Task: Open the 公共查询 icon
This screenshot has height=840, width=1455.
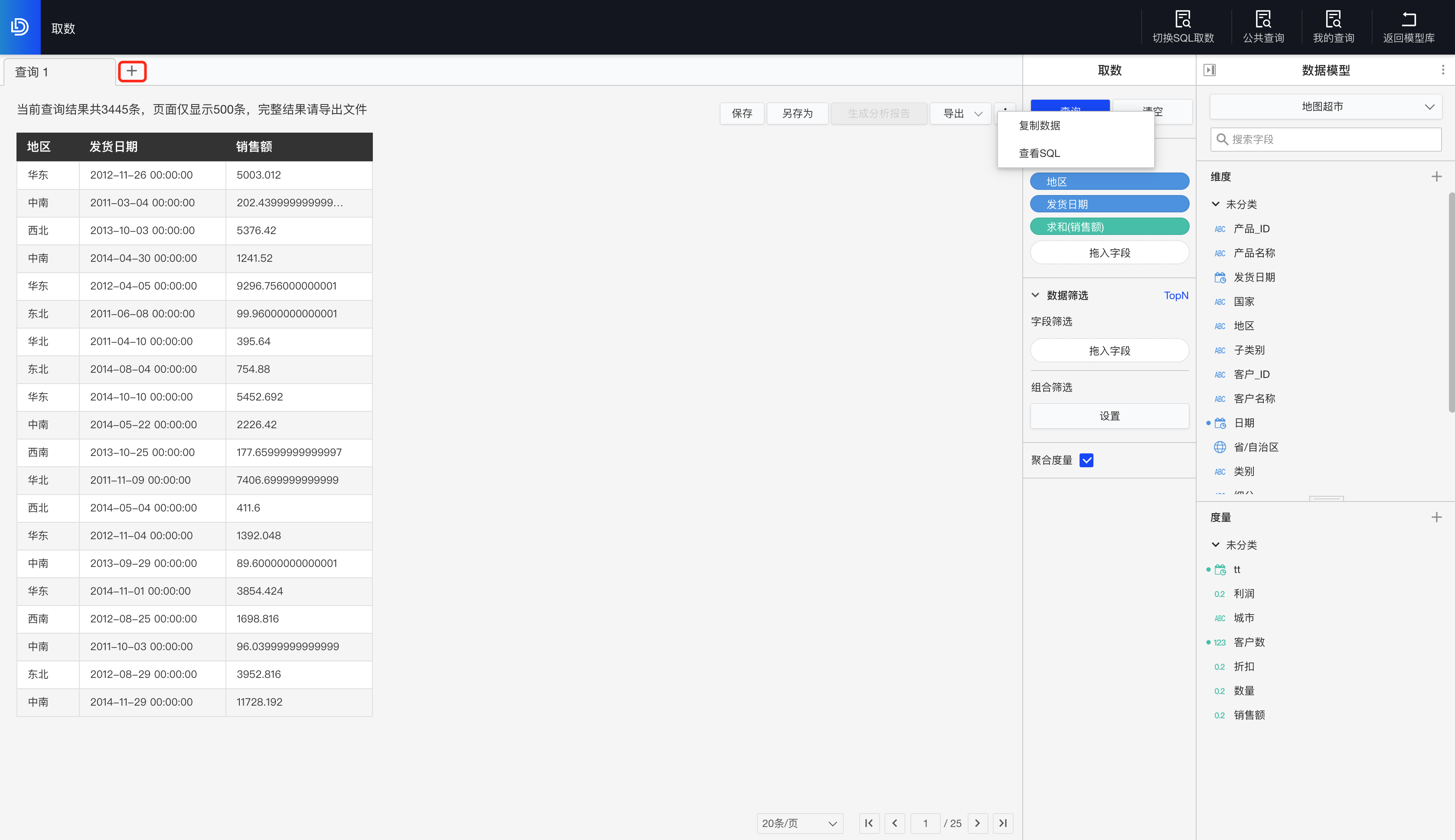Action: pos(1263,19)
